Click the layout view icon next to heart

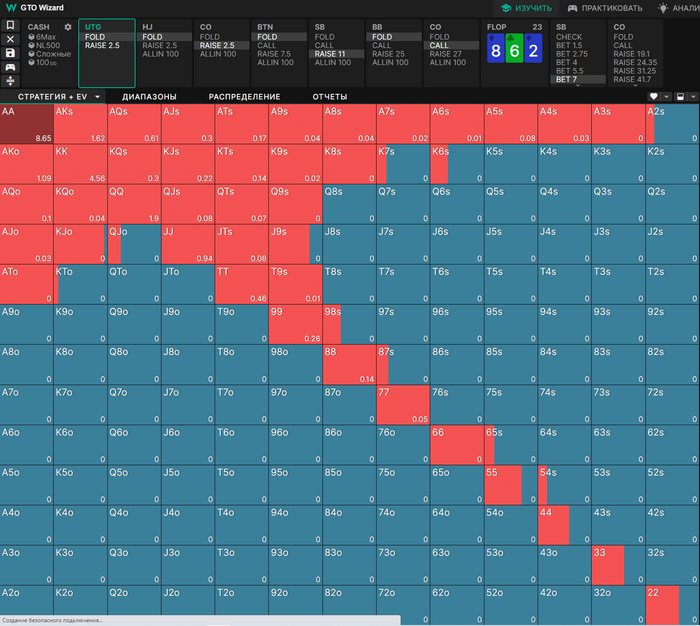pyautogui.click(x=680, y=96)
